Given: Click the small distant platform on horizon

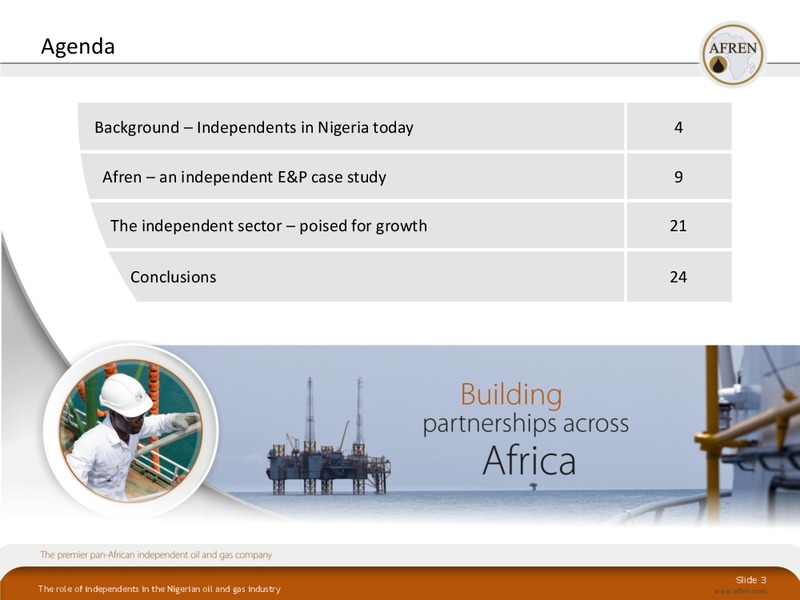Looking at the screenshot, I should point(533,486).
